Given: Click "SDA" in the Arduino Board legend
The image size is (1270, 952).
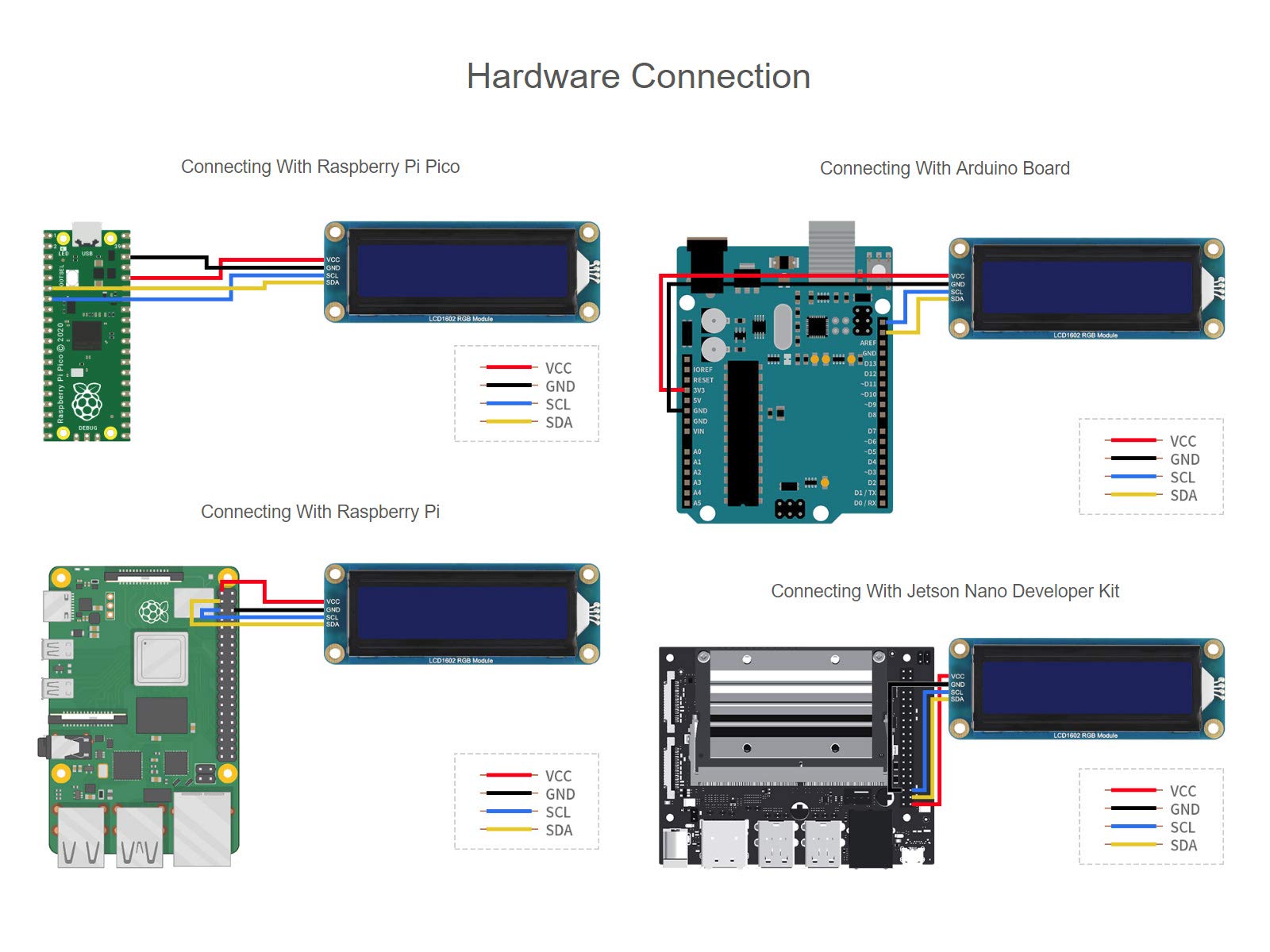Looking at the screenshot, I should pyautogui.click(x=1183, y=496).
